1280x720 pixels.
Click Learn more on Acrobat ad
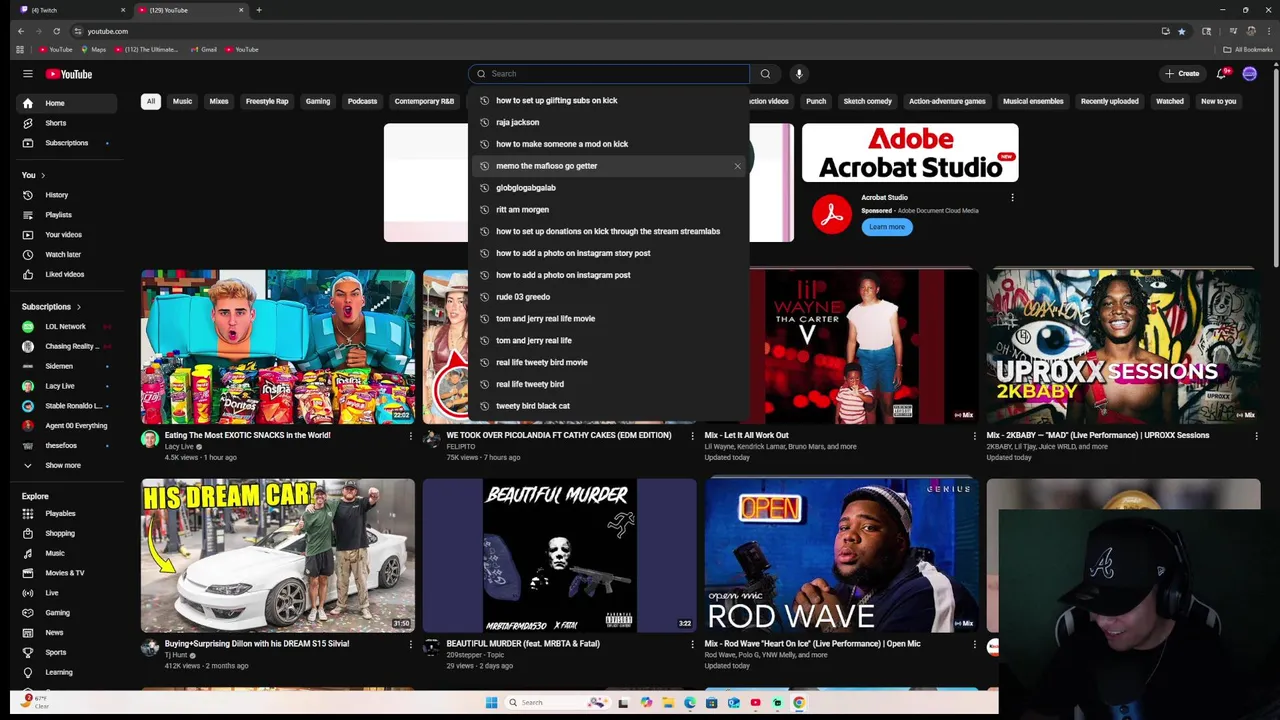[x=886, y=227]
